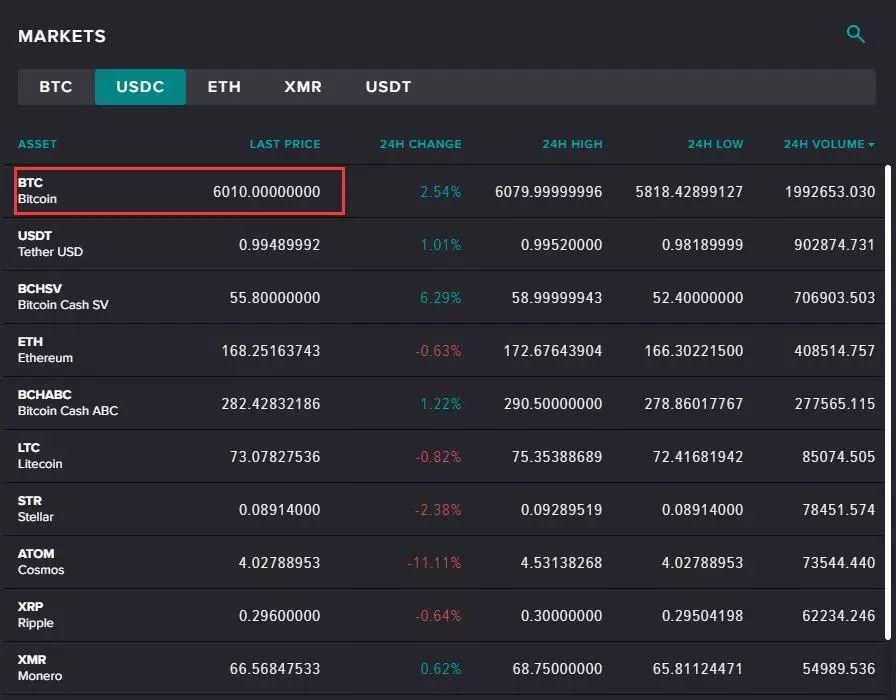Open the markets search icon
The width and height of the screenshot is (896, 700).
tap(855, 34)
